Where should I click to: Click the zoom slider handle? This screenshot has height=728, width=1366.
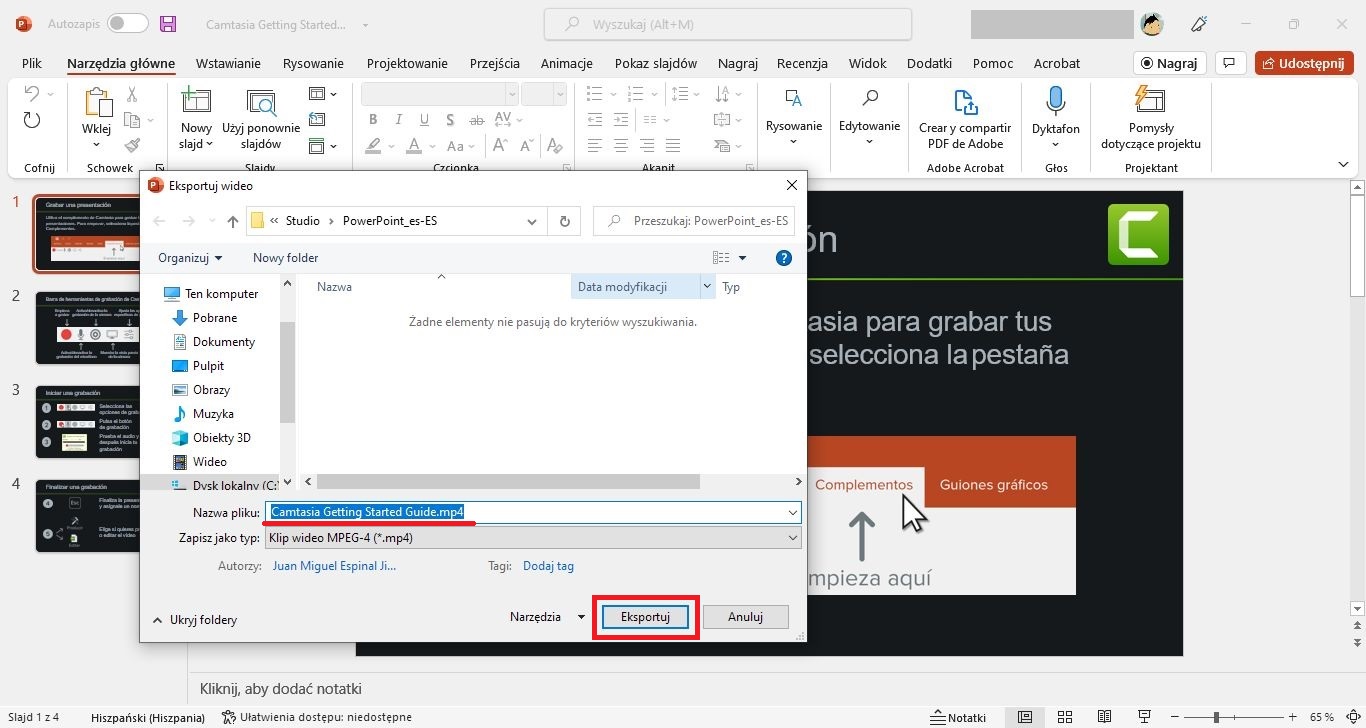[1217, 717]
